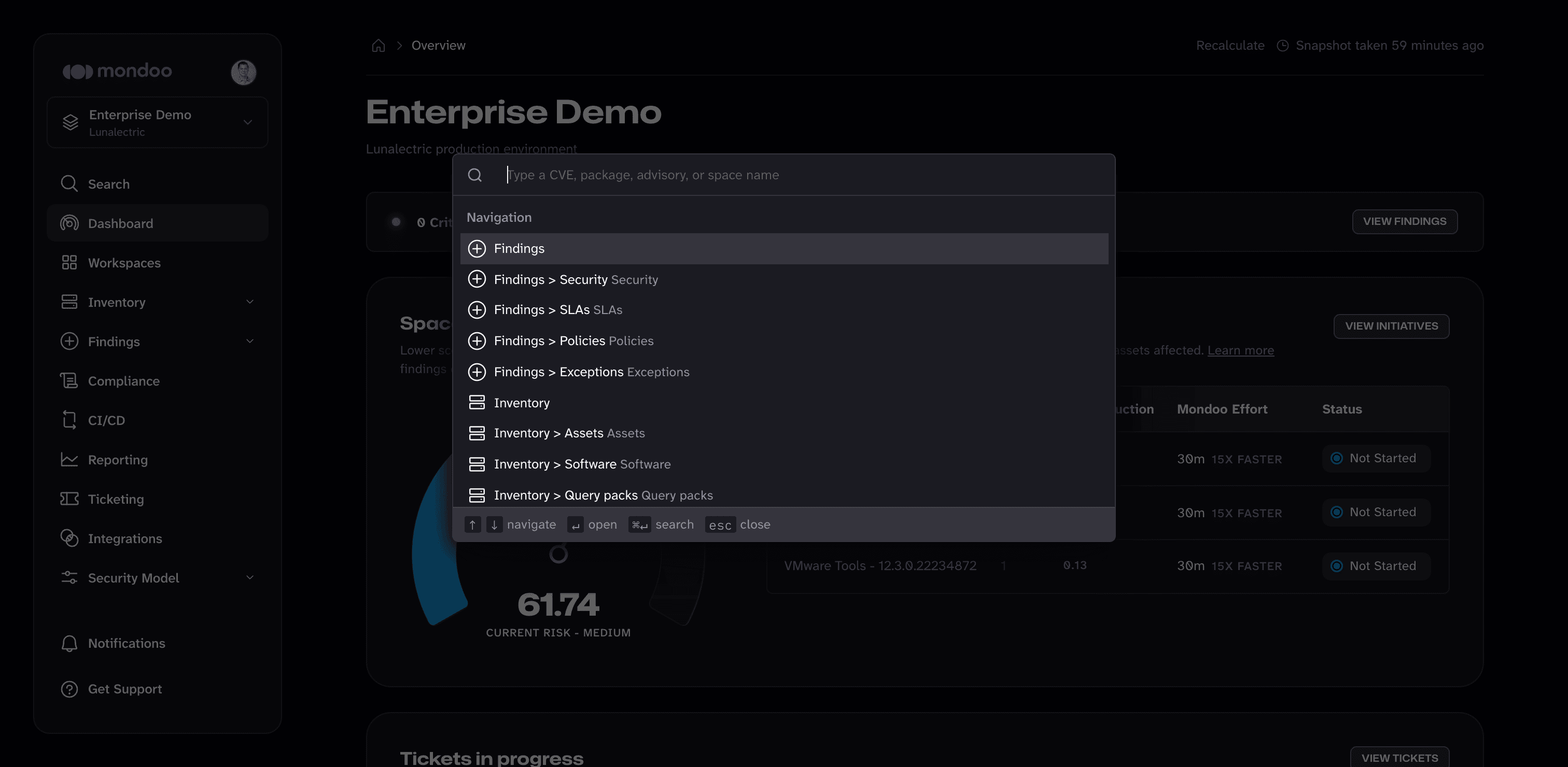
Task: Click the Compliance scroll icon
Action: 69,381
